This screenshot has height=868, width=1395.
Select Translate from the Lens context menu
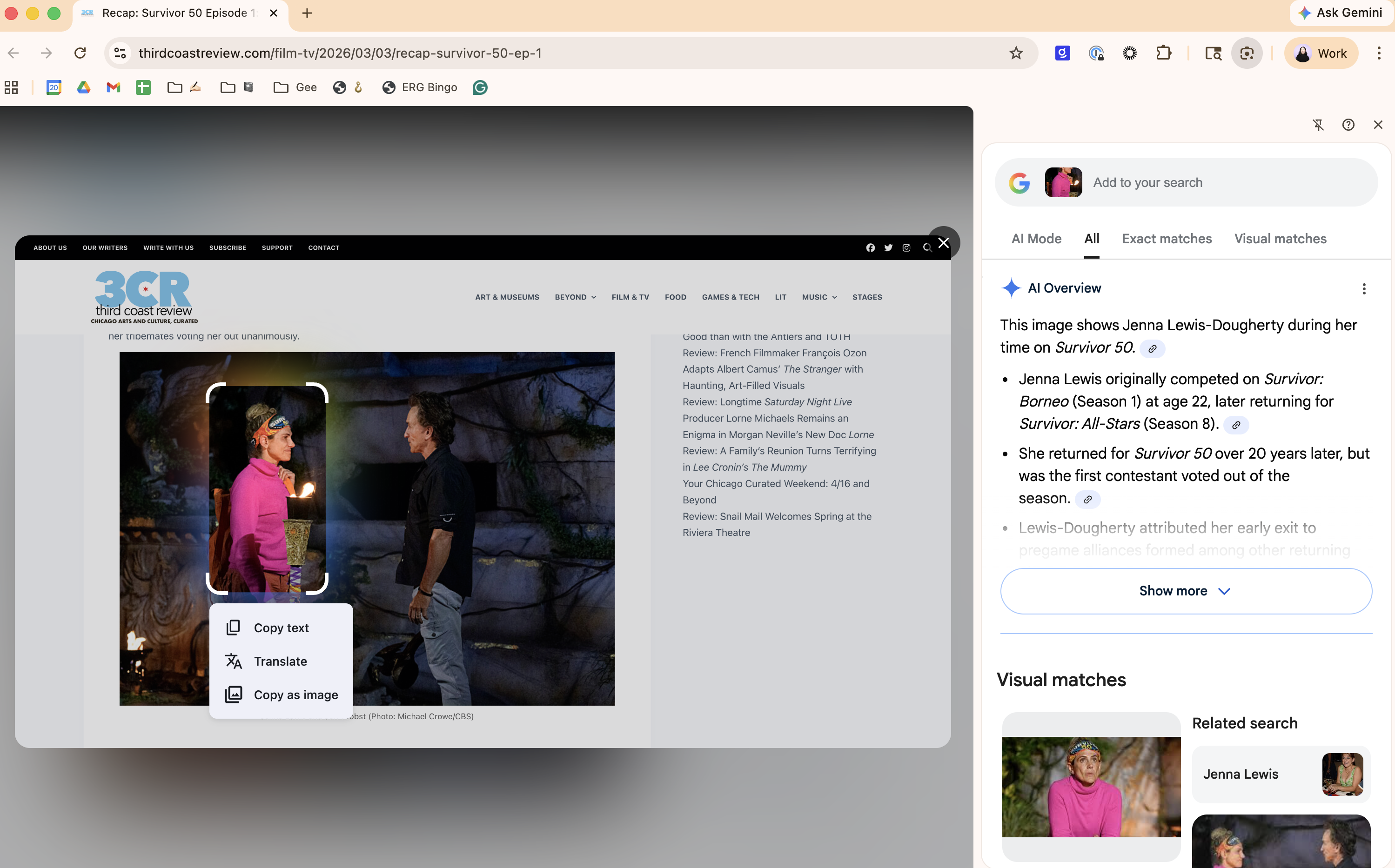(x=281, y=661)
